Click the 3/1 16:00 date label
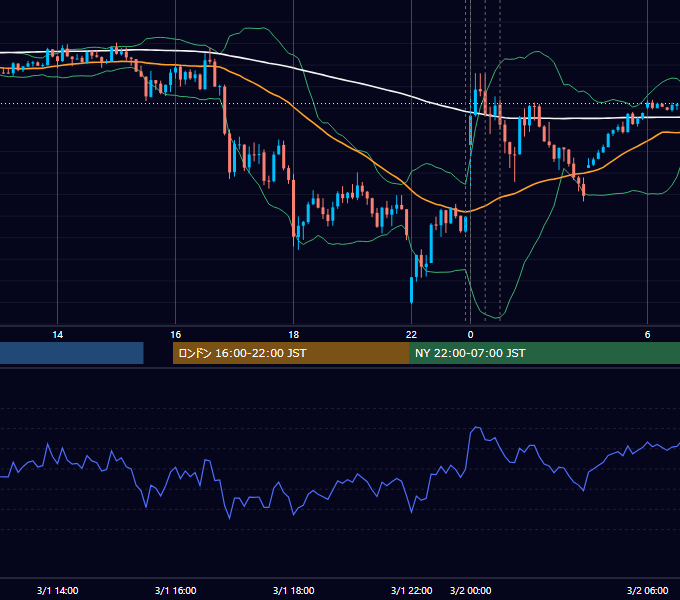The height and width of the screenshot is (600, 680). click(x=175, y=590)
